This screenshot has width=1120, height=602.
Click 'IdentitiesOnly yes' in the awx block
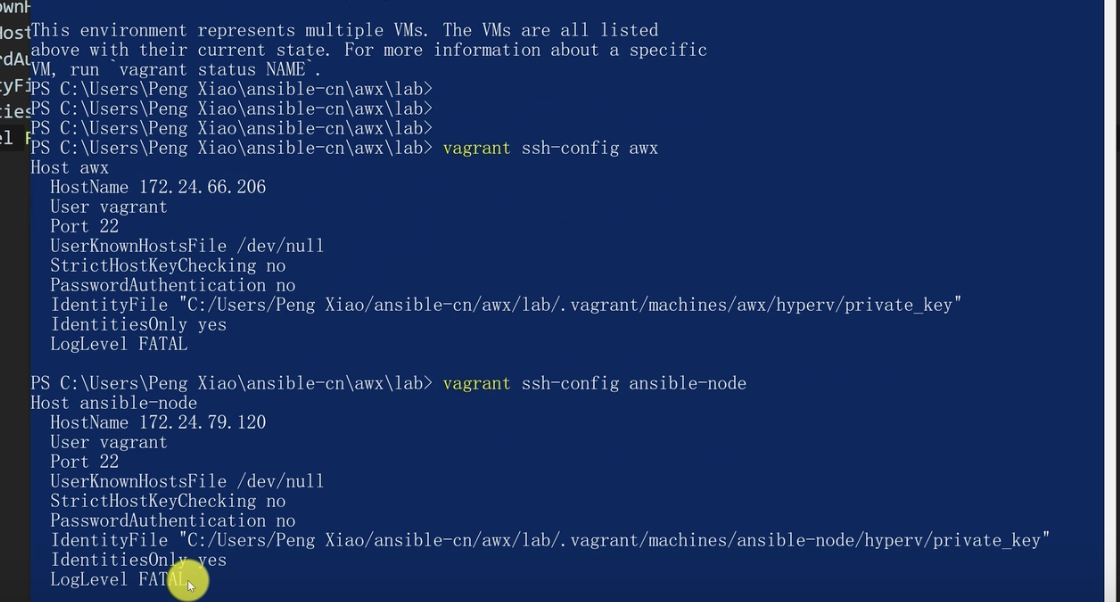coord(138,325)
